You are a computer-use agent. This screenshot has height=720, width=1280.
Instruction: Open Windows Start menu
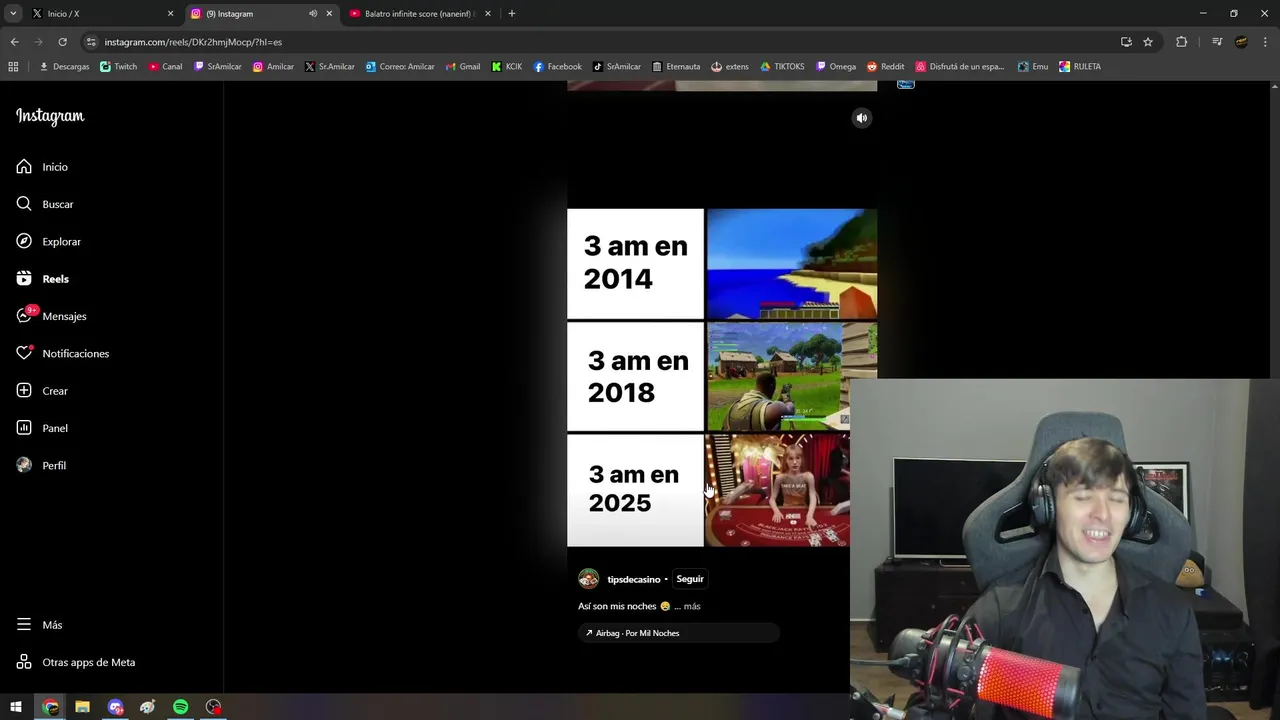[16, 707]
